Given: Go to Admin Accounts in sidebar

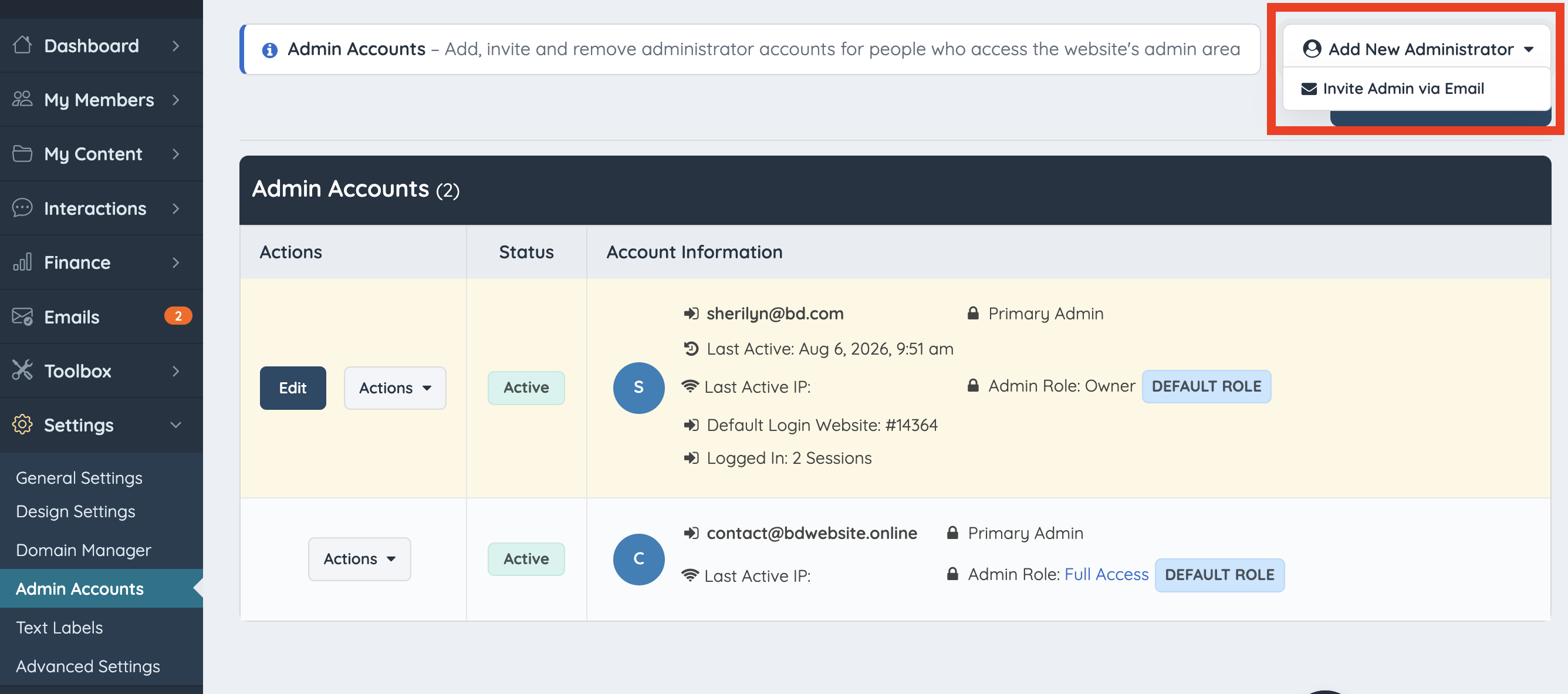Looking at the screenshot, I should click(x=101, y=589).
